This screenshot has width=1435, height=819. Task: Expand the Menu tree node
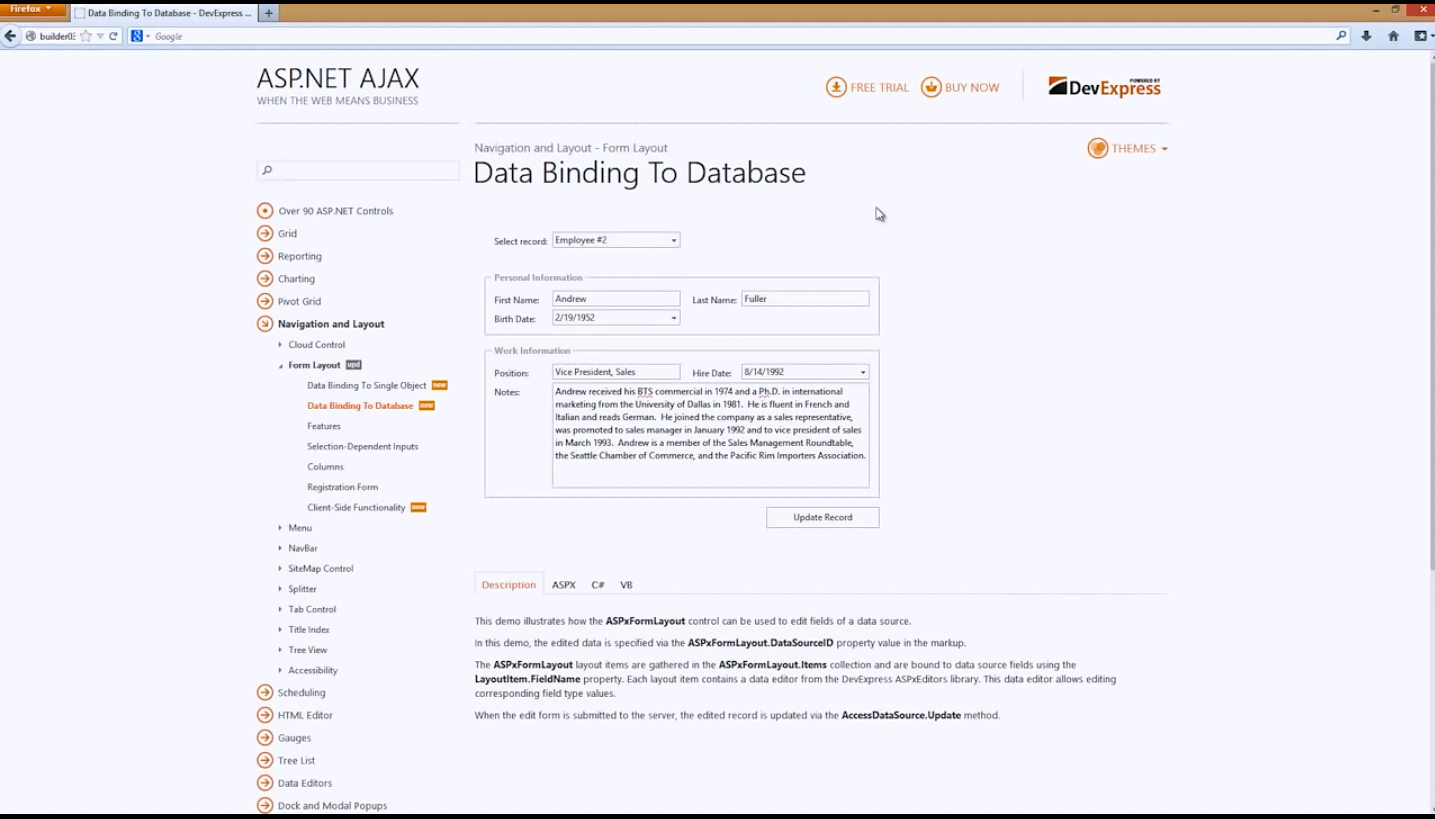280,528
